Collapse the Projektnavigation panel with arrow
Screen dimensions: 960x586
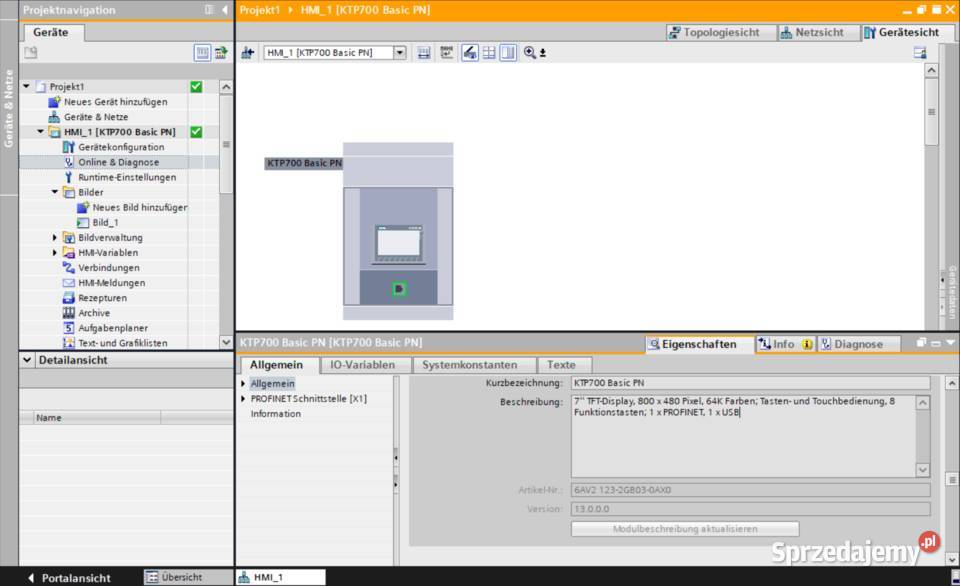point(224,10)
